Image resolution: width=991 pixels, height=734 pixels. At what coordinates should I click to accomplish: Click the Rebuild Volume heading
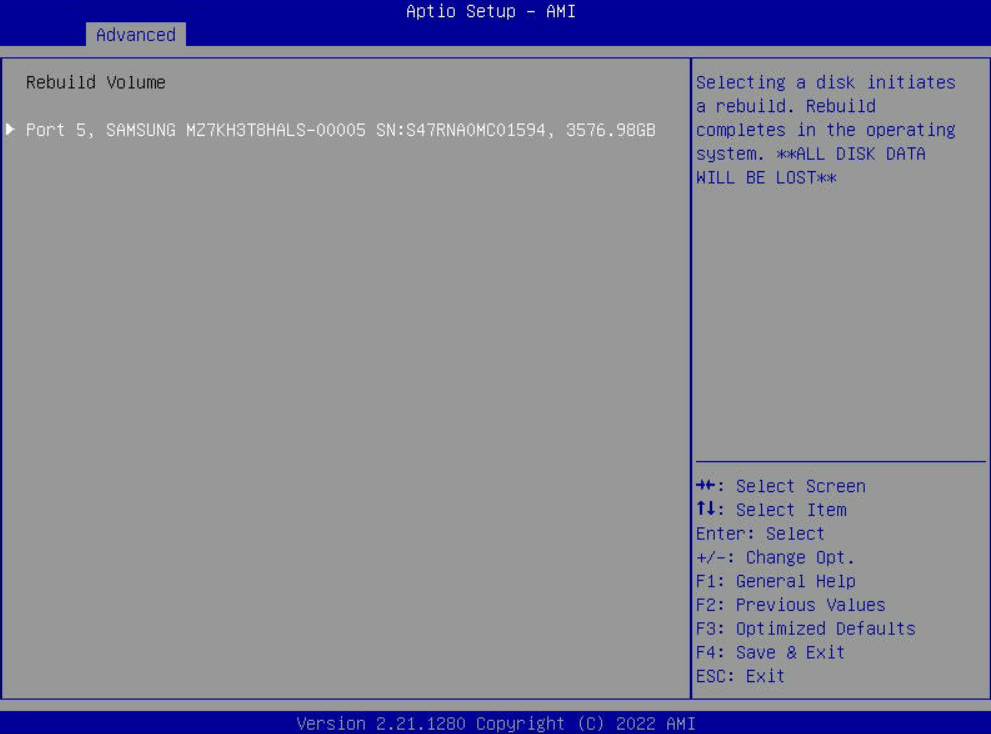point(95,82)
